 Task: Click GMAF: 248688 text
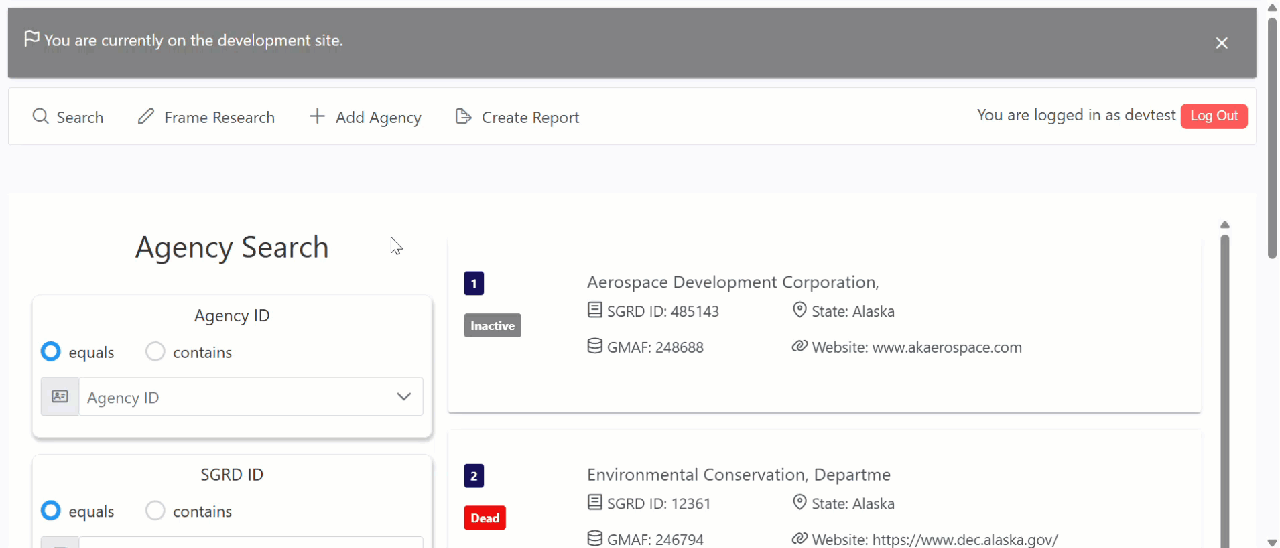click(655, 348)
